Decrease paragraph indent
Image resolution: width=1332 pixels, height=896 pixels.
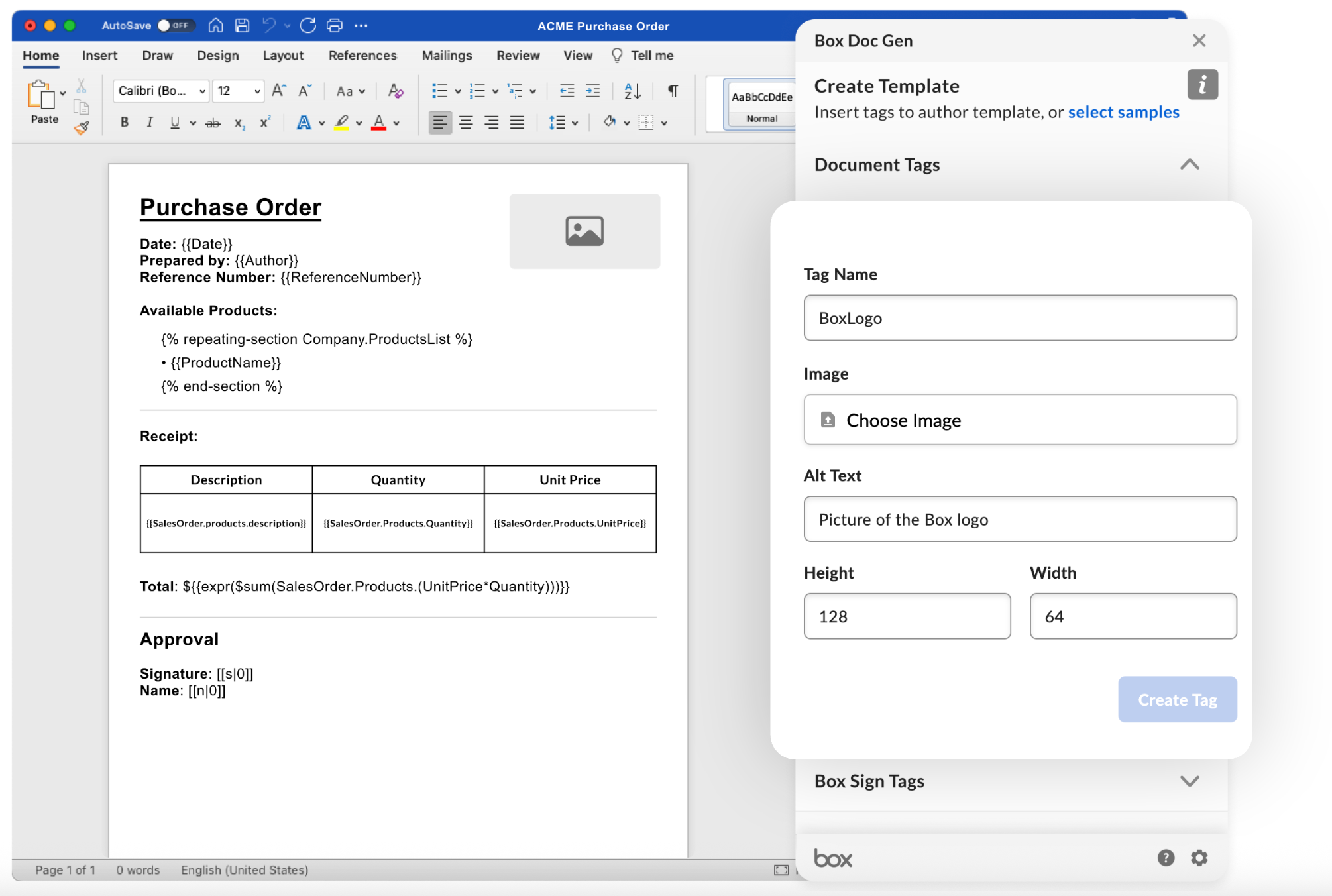567,91
